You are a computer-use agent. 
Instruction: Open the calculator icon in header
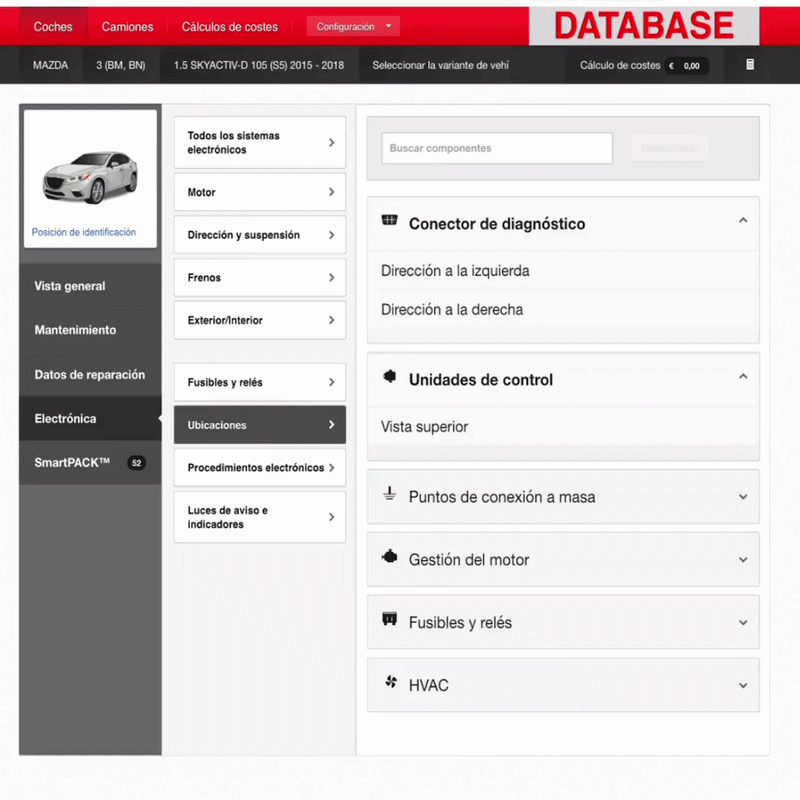[750, 64]
